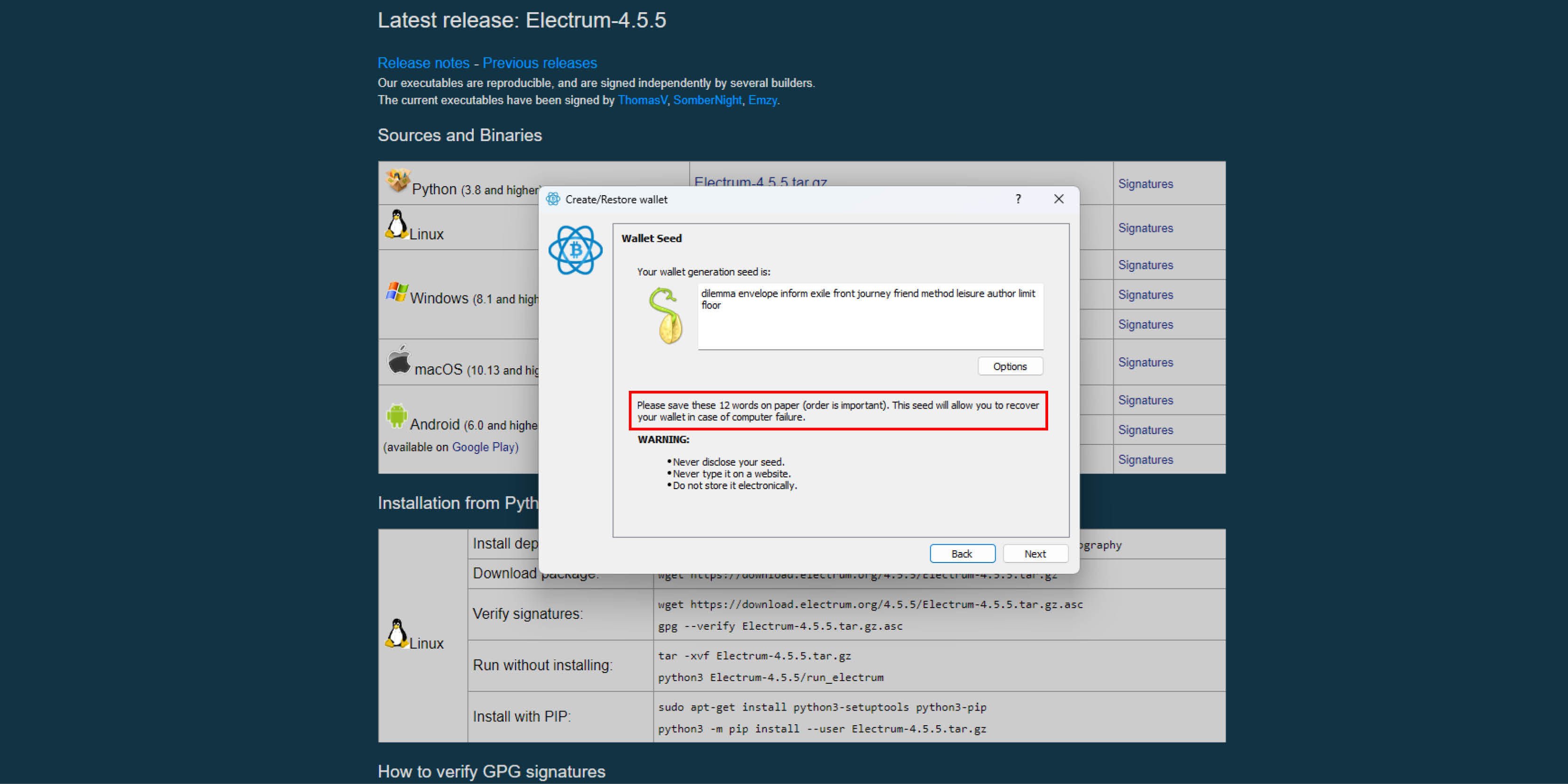Select the Back button in wallet dialog
The width and height of the screenshot is (1568, 784).
(x=961, y=554)
